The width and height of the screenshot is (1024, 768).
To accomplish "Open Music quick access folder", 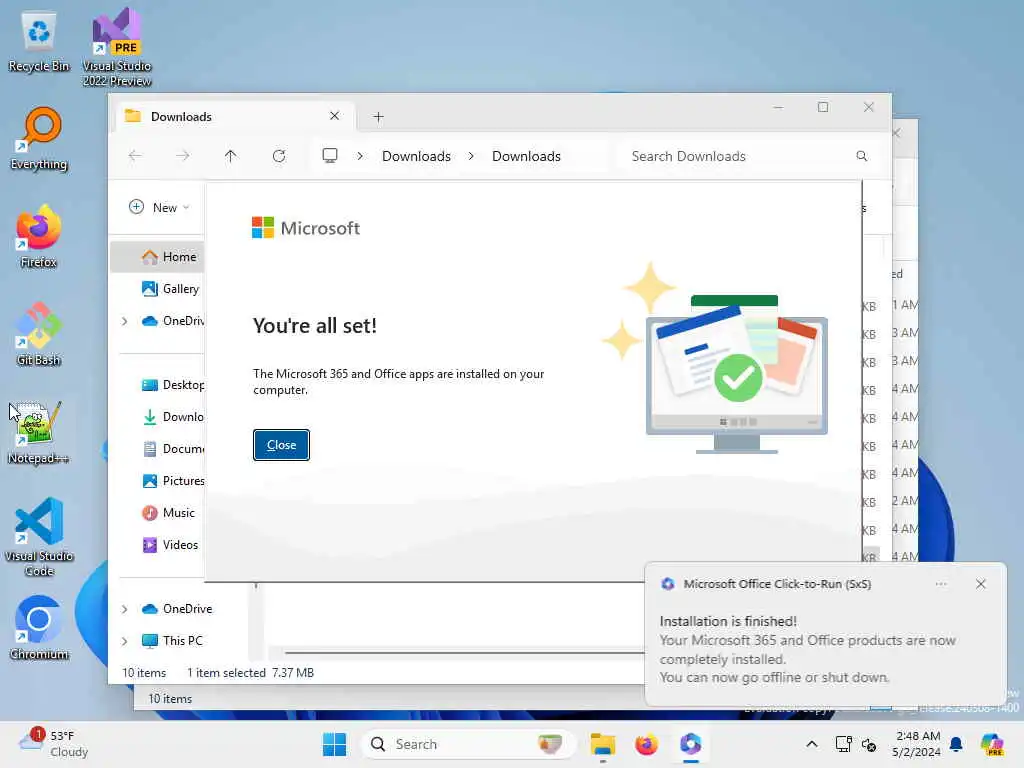I will (x=168, y=513).
